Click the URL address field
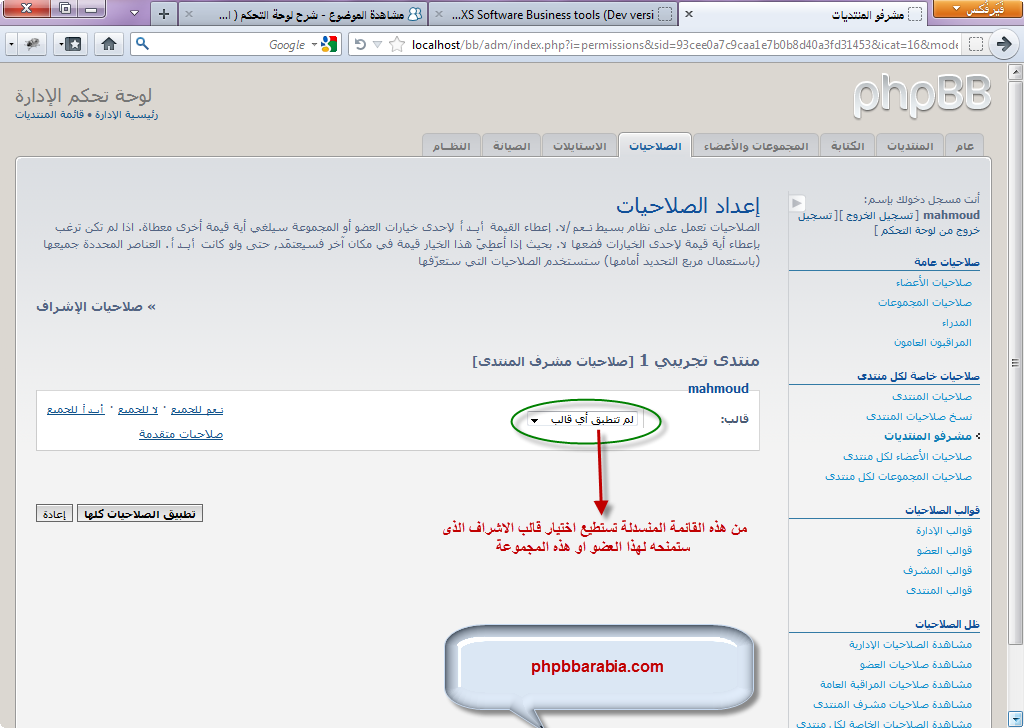Screen dimensions: 1024x728 pyautogui.click(x=684, y=44)
